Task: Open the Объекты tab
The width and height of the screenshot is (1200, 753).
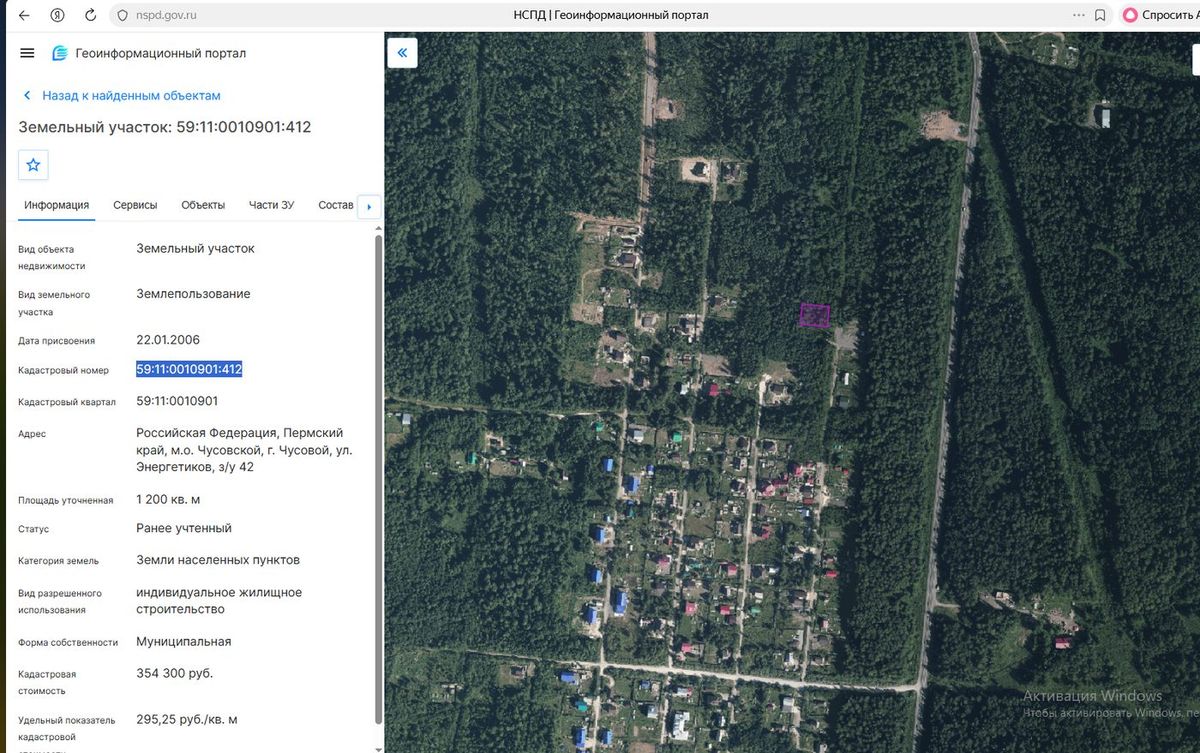Action: click(203, 205)
